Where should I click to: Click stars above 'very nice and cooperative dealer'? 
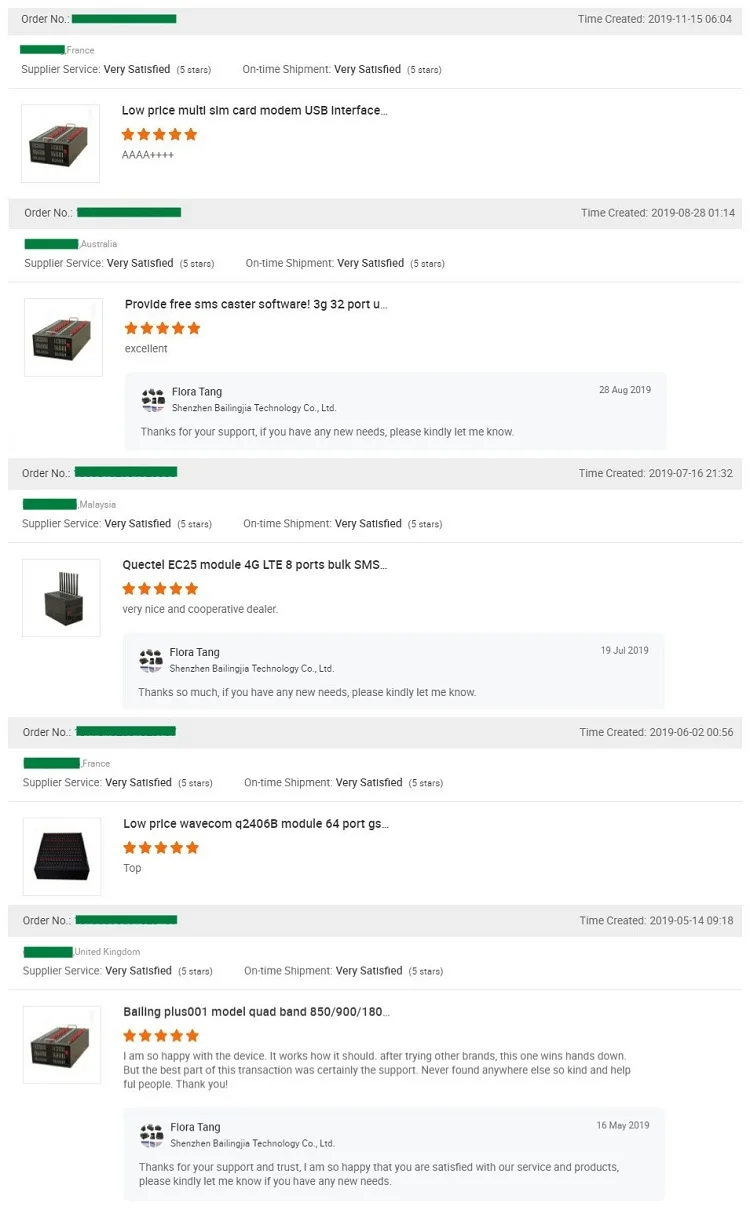(x=160, y=588)
